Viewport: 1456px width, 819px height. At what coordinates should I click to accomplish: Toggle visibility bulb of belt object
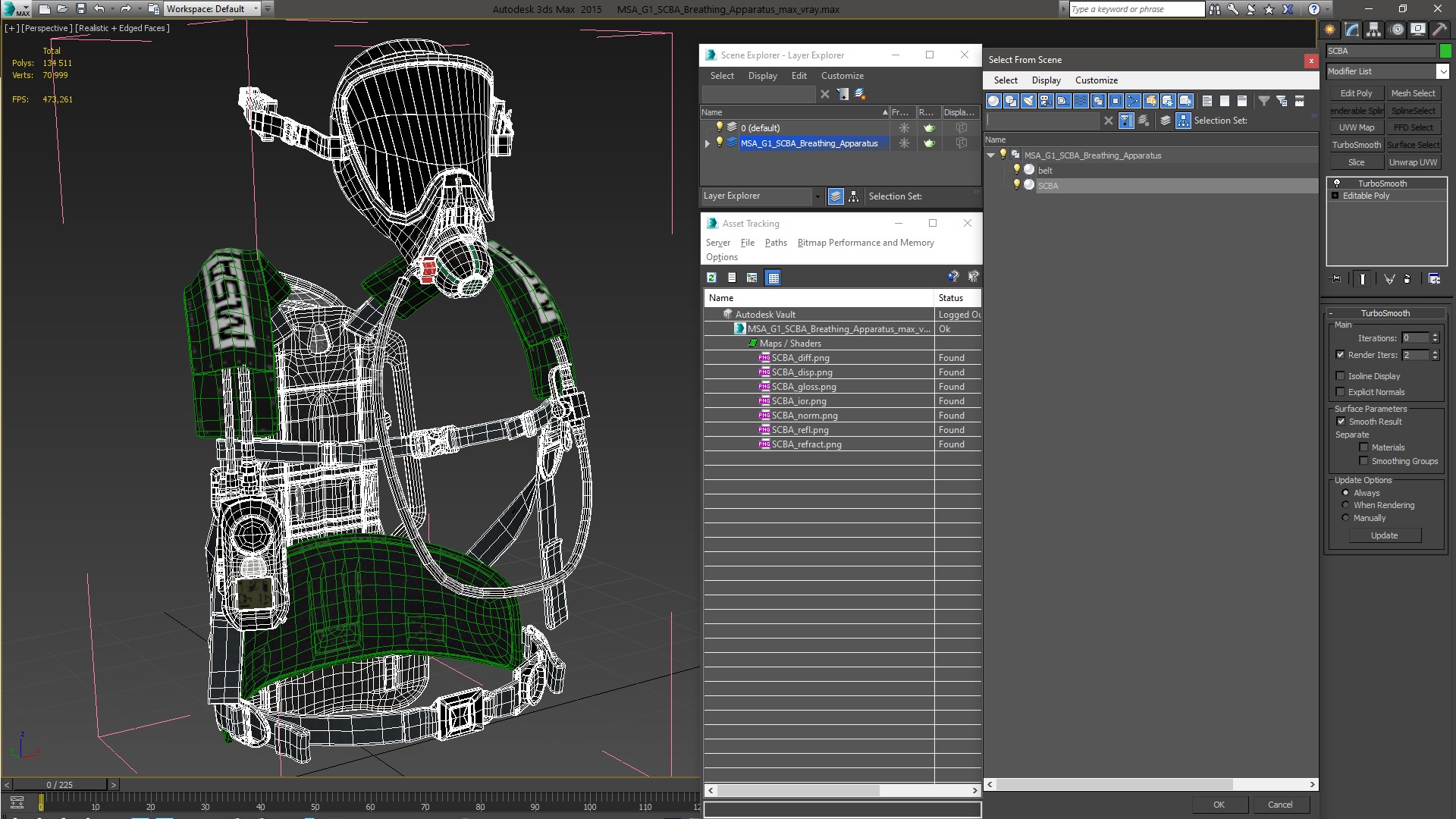(x=1017, y=170)
